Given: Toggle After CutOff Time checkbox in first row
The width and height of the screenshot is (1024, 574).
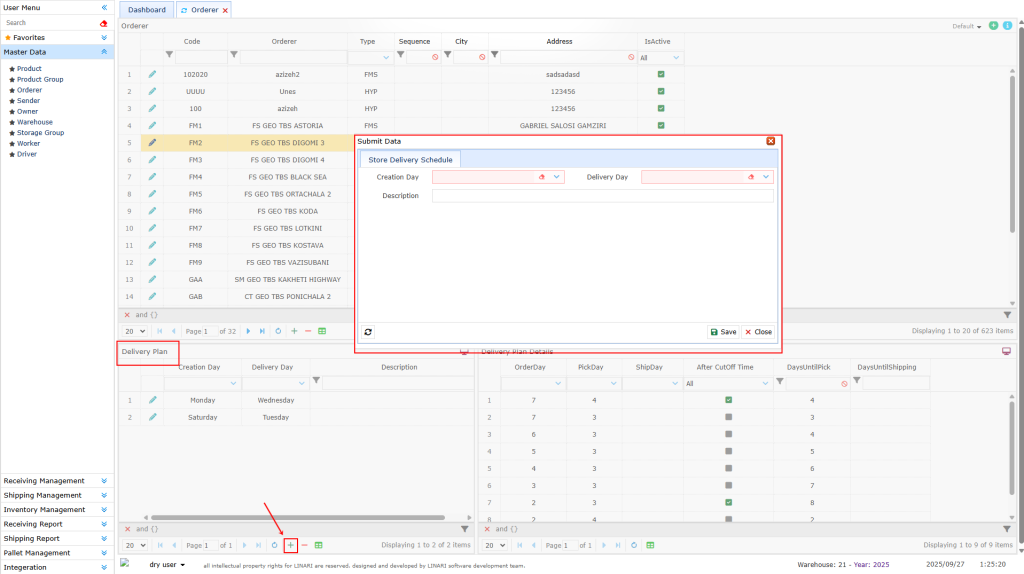Looking at the screenshot, I should coord(728,400).
